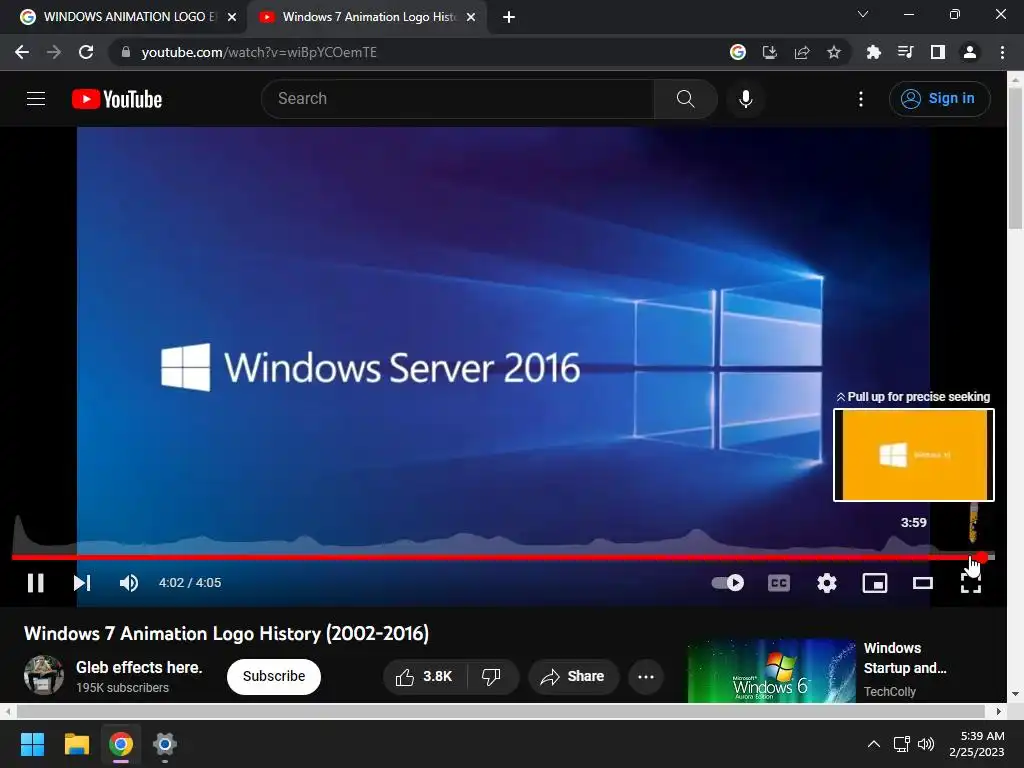Go to YouTube home via logo
Image resolution: width=1024 pixels, height=768 pixels.
coord(117,99)
